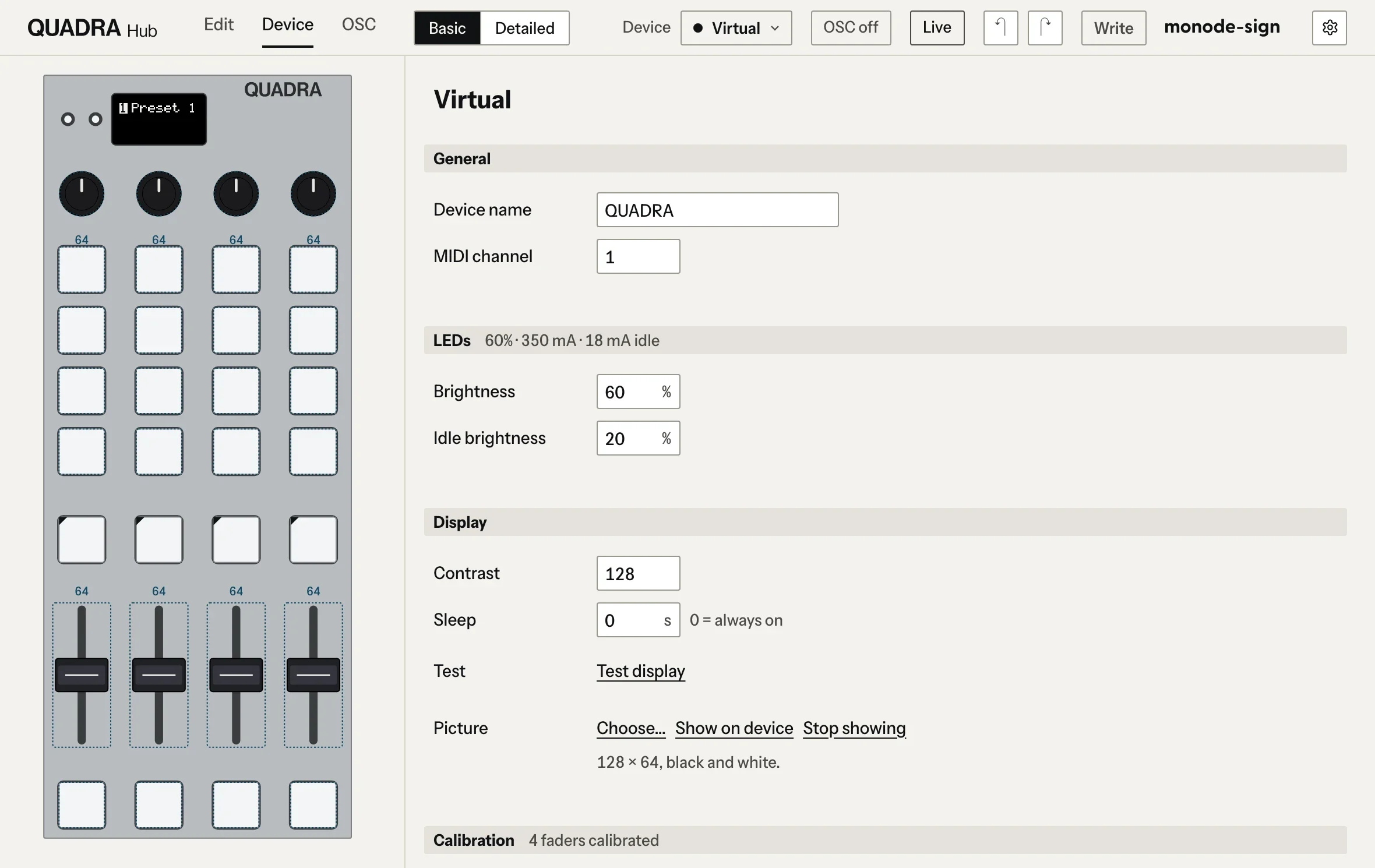Open the OSC tab
This screenshot has height=868, width=1375.
(359, 24)
